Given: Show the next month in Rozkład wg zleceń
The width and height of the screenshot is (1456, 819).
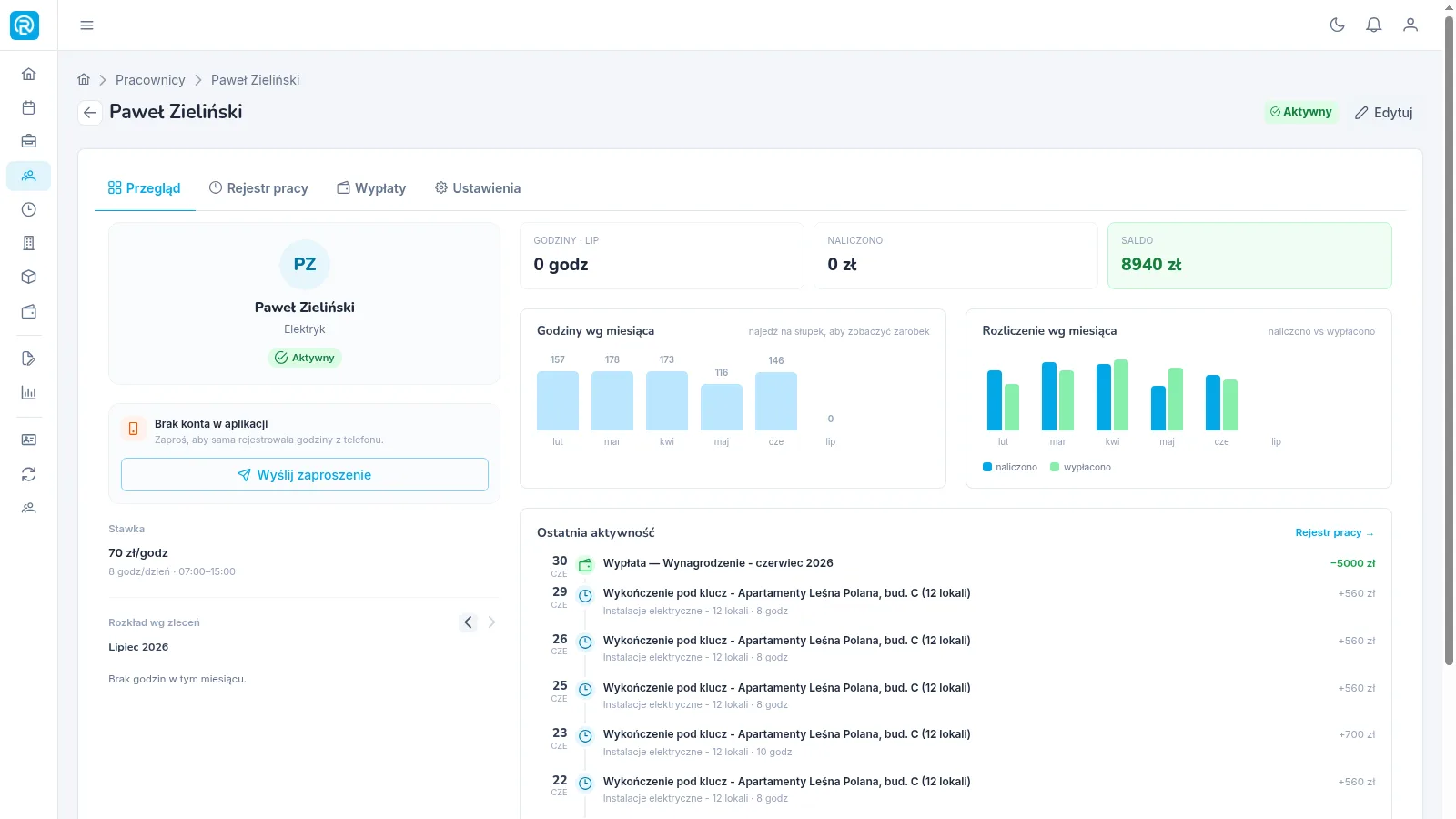Looking at the screenshot, I should click(x=491, y=622).
